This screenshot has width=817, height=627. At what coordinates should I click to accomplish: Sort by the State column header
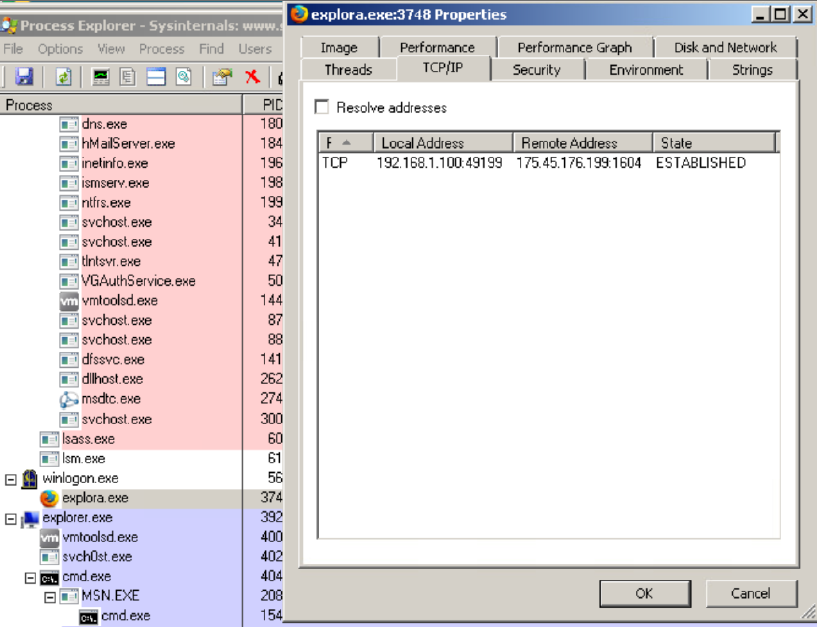point(714,142)
